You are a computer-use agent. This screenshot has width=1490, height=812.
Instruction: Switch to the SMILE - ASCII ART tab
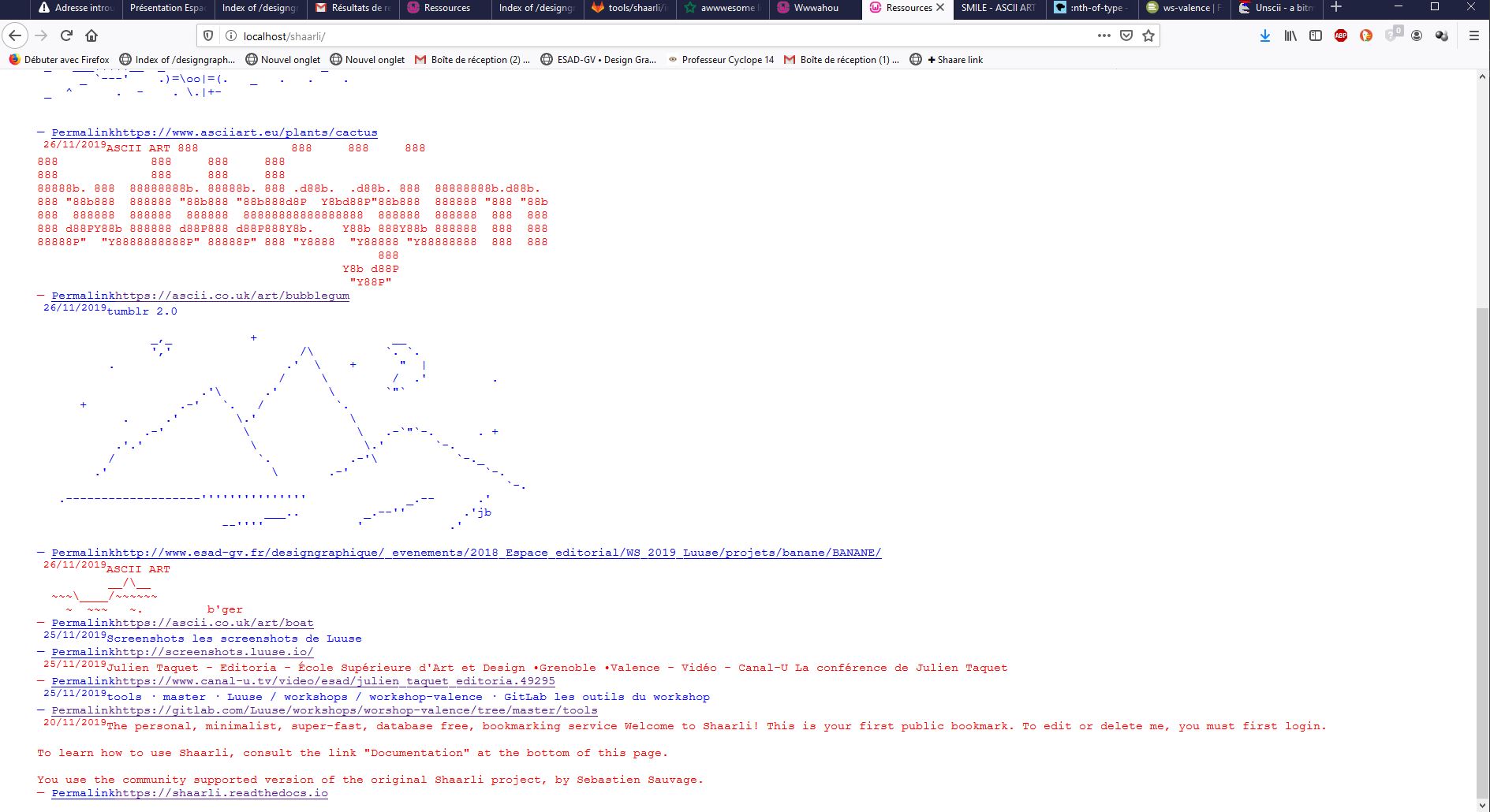point(997,8)
